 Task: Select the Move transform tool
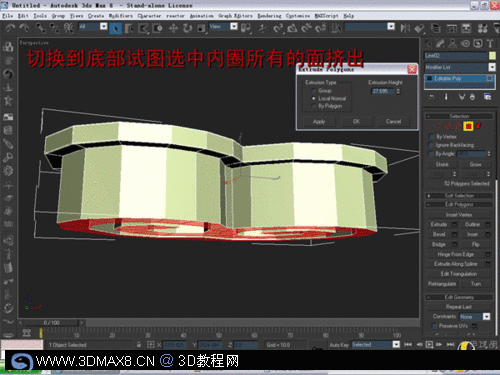(x=173, y=29)
